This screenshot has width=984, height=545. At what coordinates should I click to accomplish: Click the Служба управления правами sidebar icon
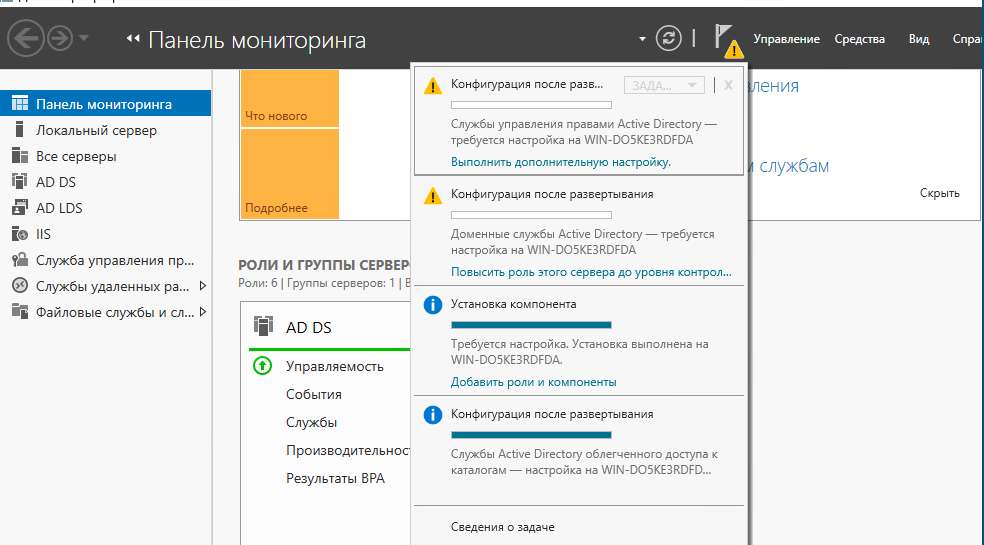coord(20,260)
